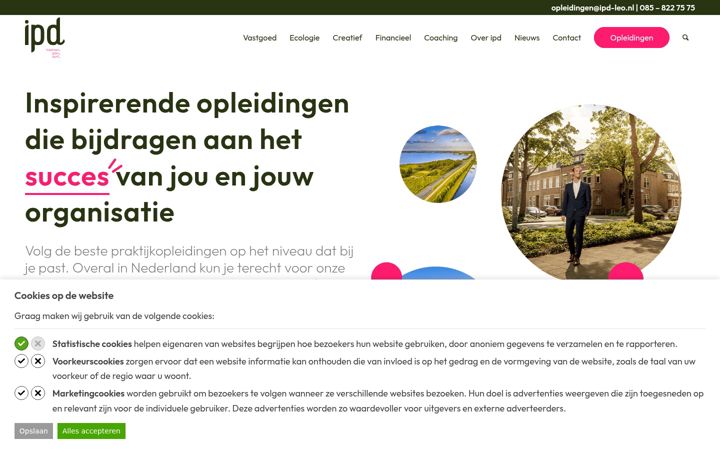Viewport: 720px width, 450px height.
Task: Open the Nieuws page
Action: (x=527, y=38)
